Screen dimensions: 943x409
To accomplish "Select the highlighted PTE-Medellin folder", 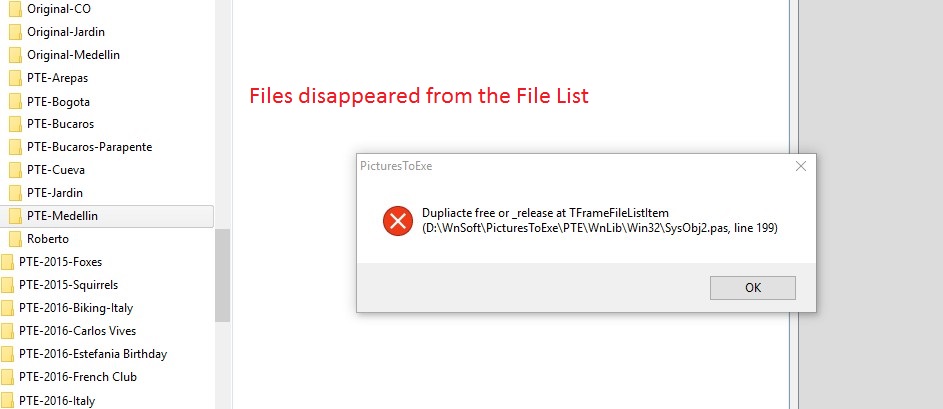I will [107, 216].
